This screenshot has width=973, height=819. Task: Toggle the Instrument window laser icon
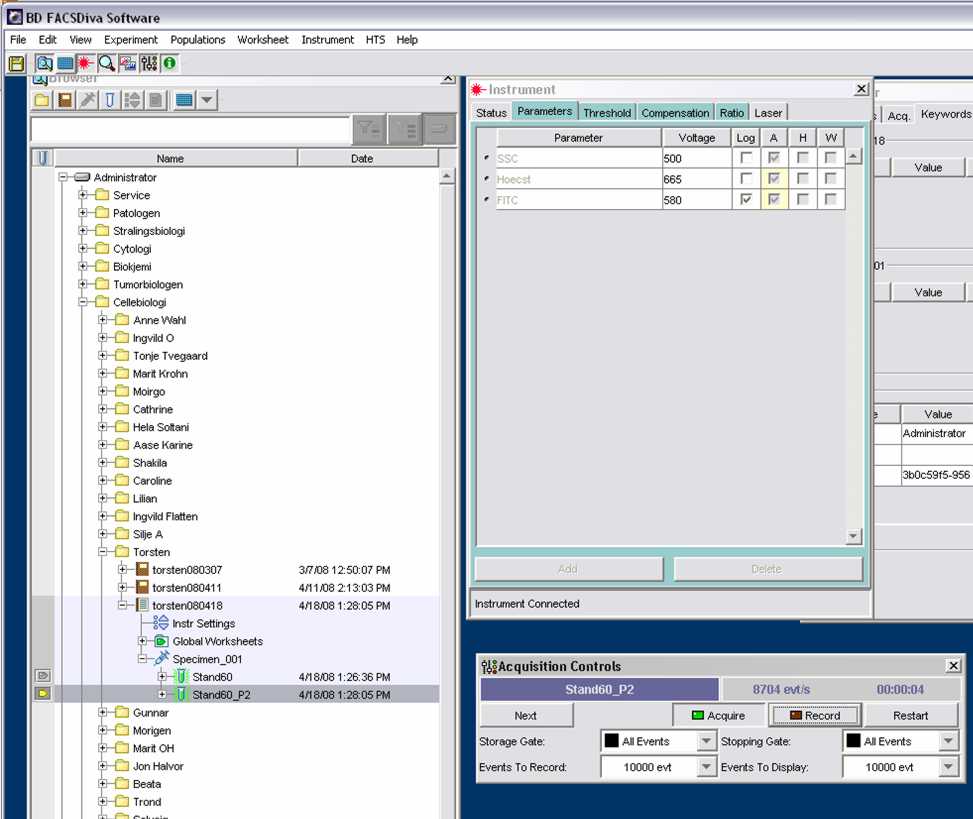coord(87,63)
